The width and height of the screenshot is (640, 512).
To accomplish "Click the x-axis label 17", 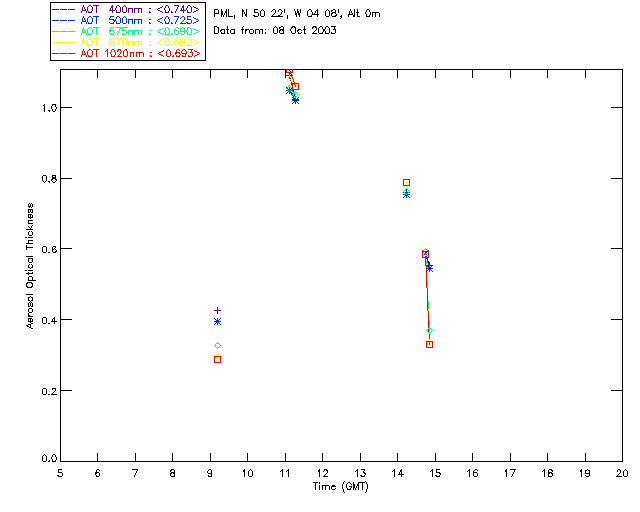I will [510, 473].
